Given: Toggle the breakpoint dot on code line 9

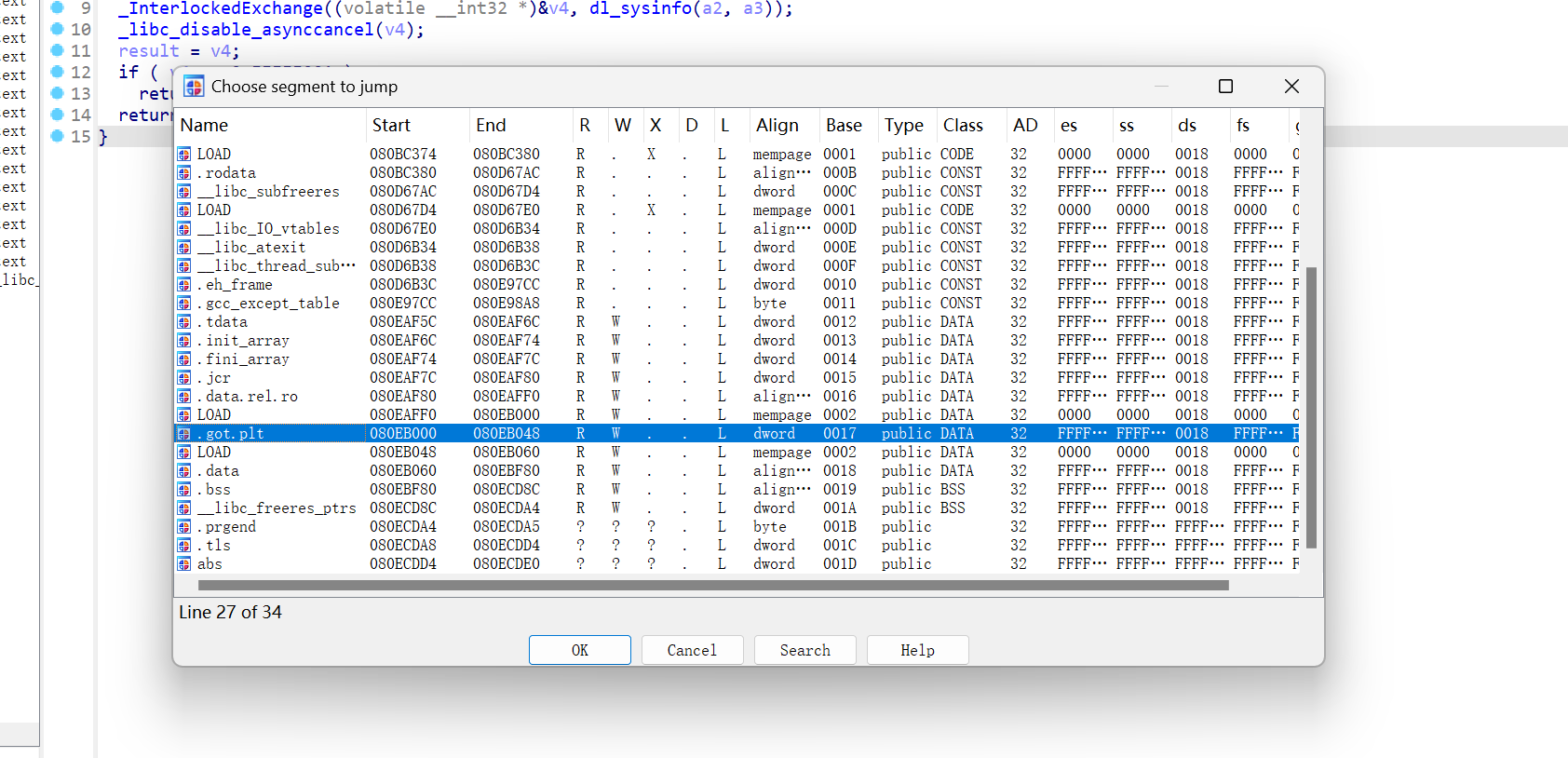Looking at the screenshot, I should click(57, 7).
